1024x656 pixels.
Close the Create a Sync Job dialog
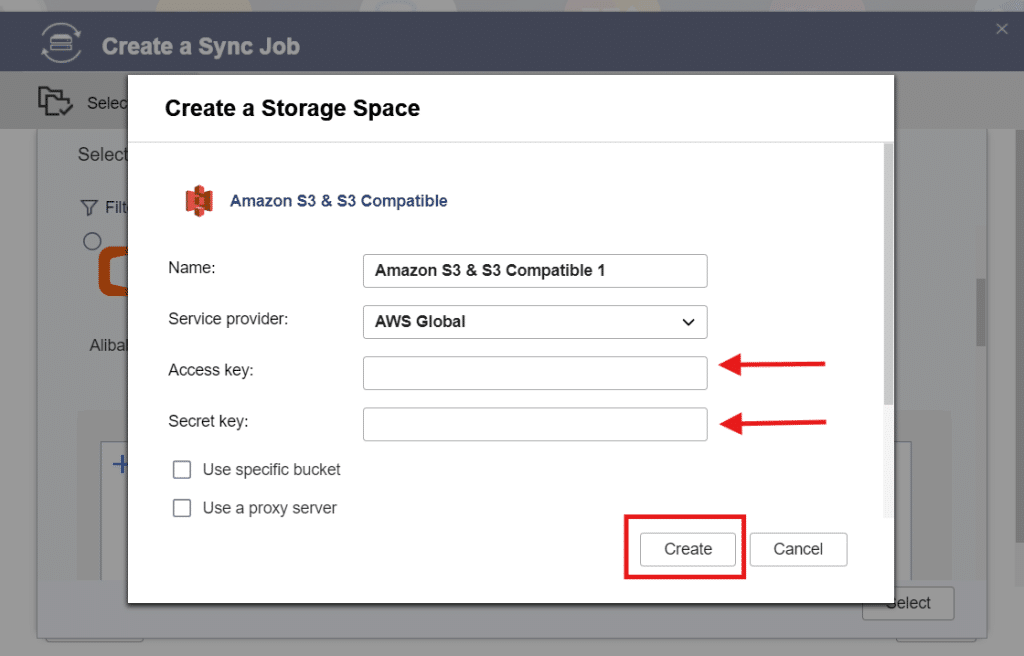pyautogui.click(x=1001, y=28)
